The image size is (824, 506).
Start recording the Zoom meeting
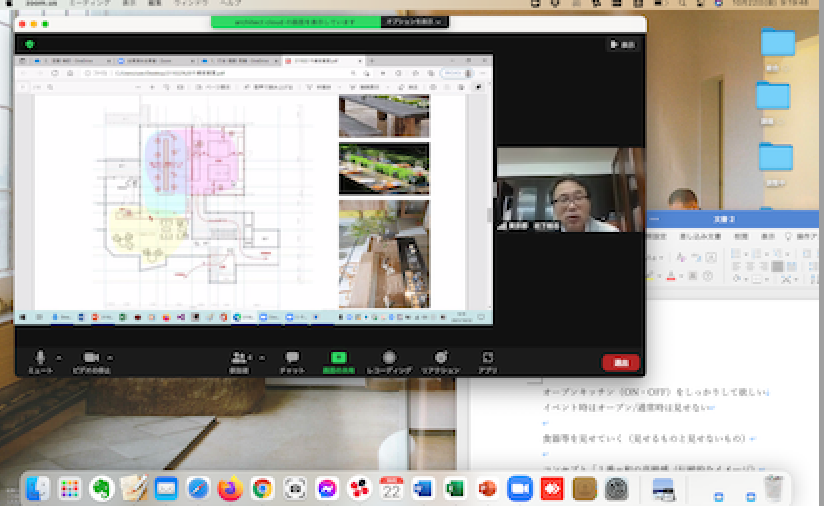389,358
